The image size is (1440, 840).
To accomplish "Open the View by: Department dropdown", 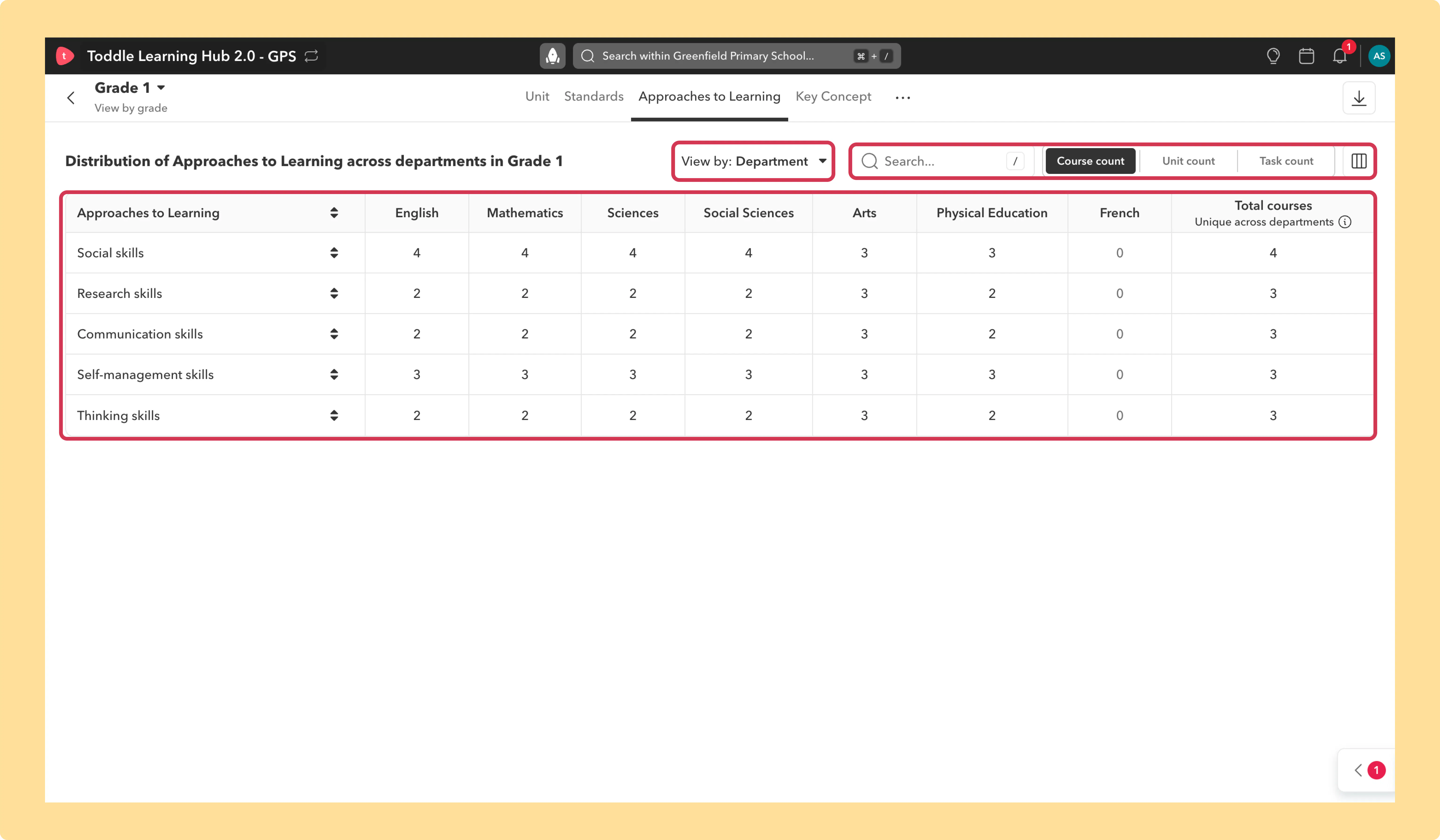I will tap(753, 161).
